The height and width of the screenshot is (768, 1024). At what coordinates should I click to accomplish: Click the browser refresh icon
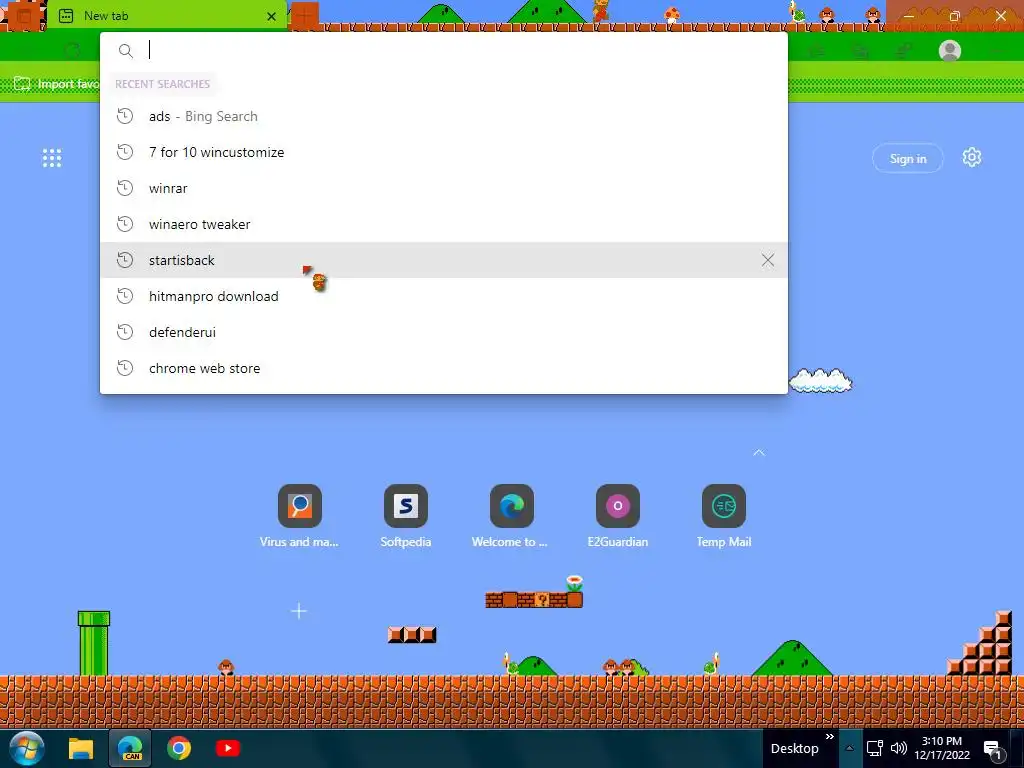tap(72, 50)
